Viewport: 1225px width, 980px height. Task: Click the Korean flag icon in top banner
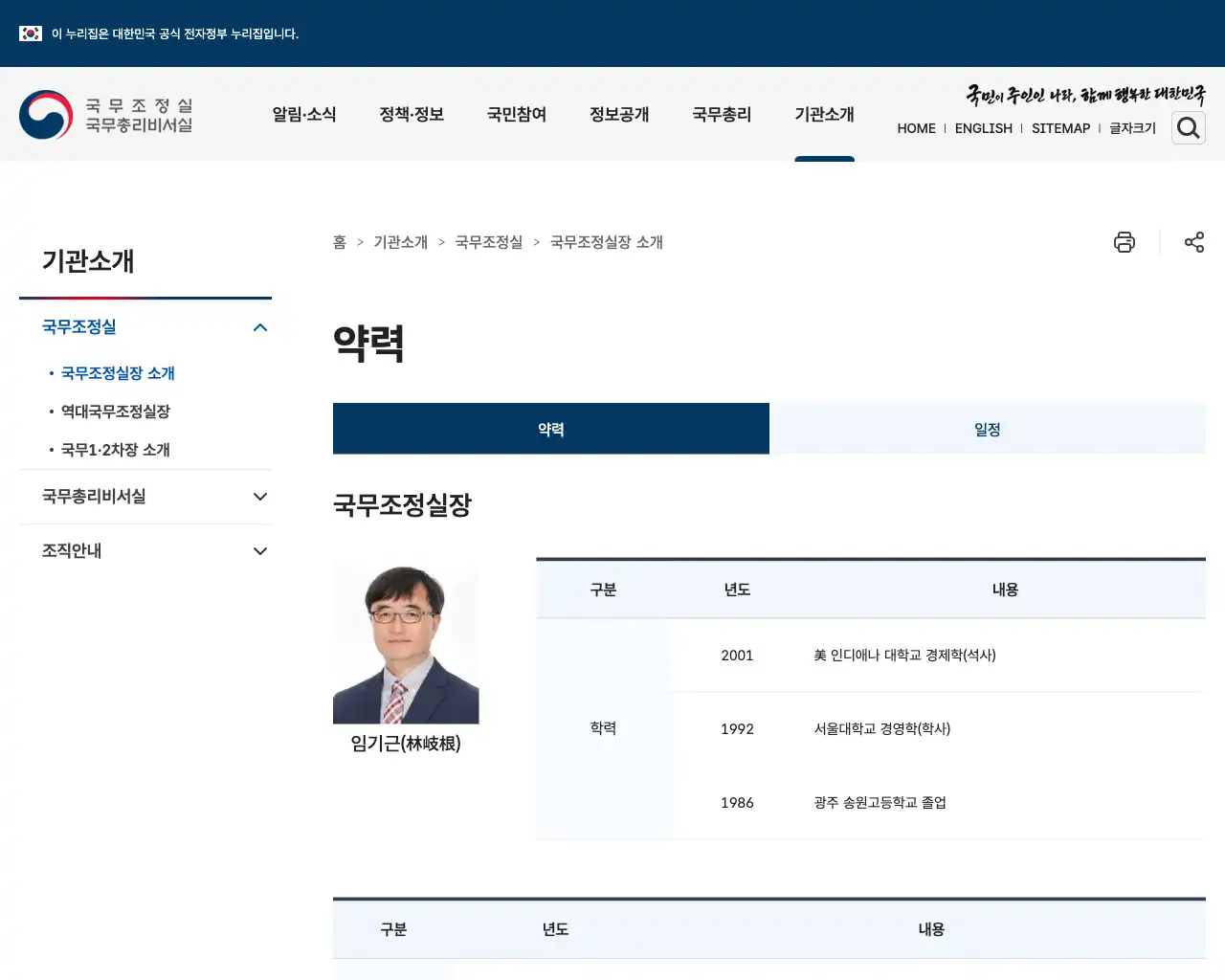31,33
